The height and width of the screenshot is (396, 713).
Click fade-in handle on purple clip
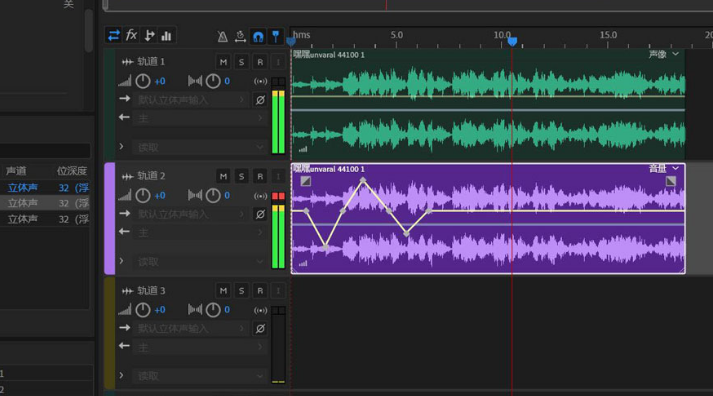306,181
